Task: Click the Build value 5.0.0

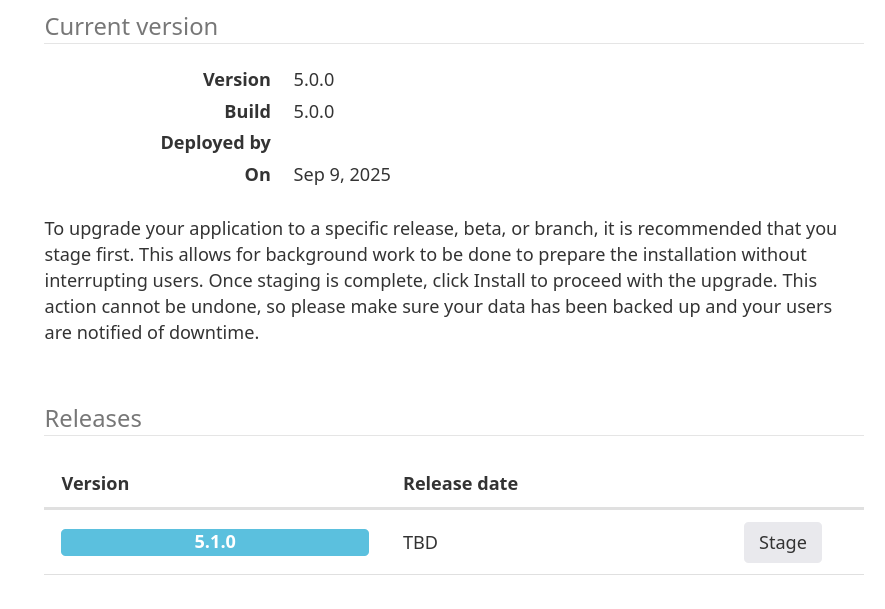Action: pos(313,111)
